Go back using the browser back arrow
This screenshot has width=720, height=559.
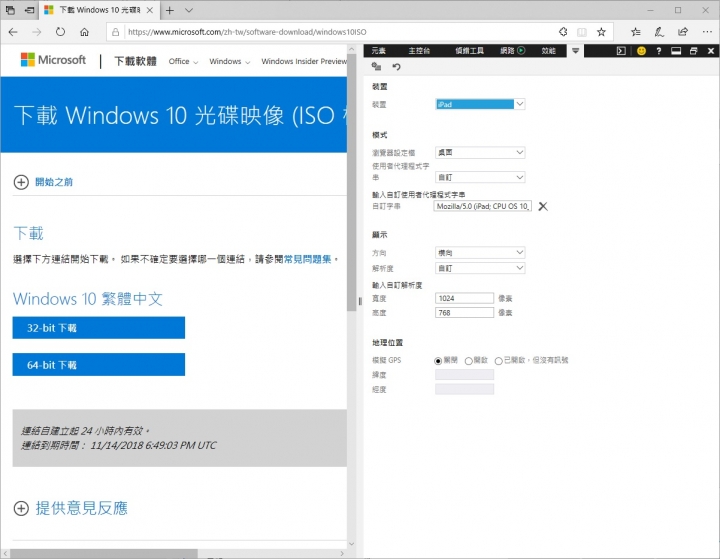click(13, 32)
